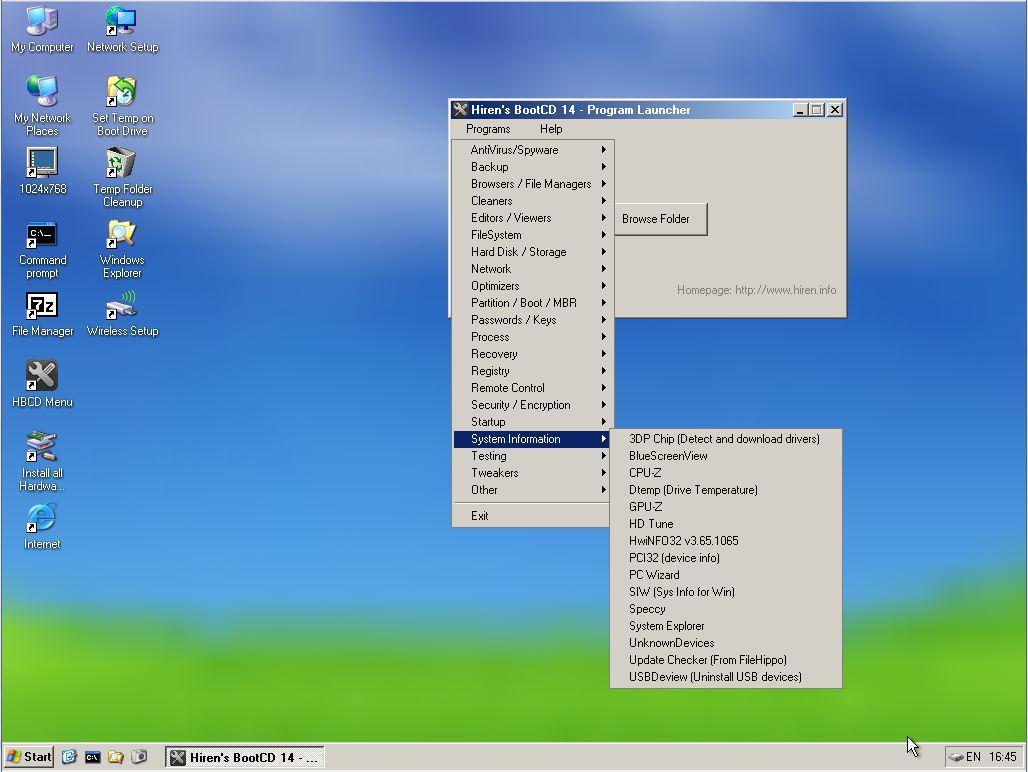
Task: Open the Recovery category
Action: coord(532,355)
